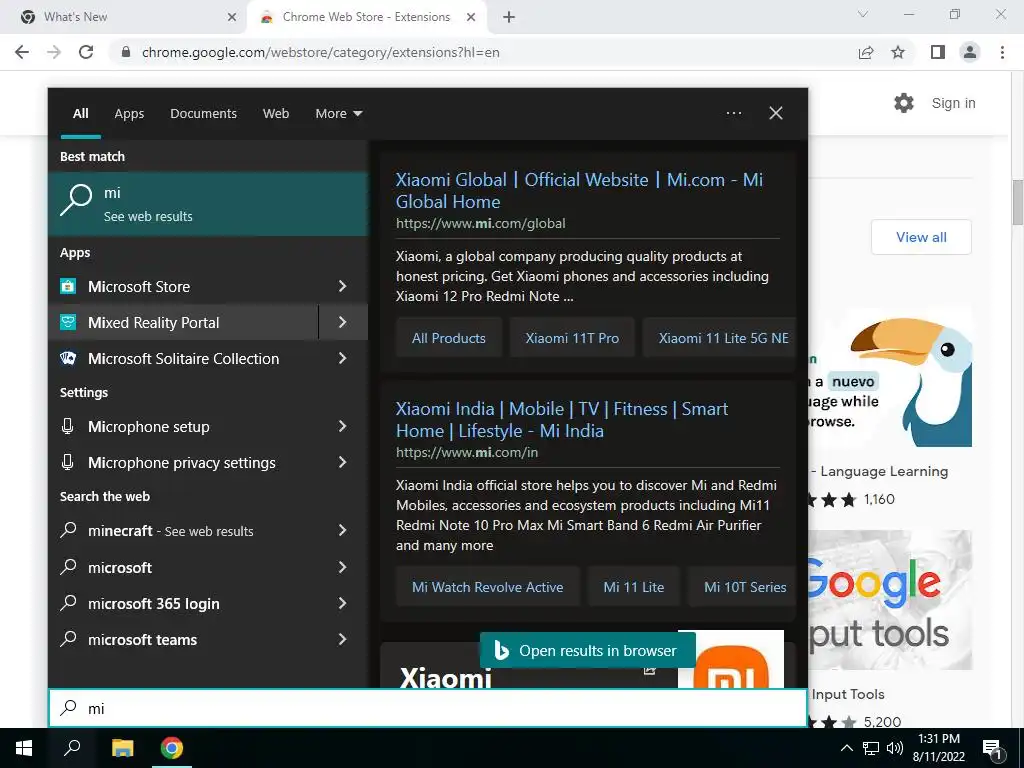Switch to Documents search filter
This screenshot has height=768, width=1024.
coord(203,114)
